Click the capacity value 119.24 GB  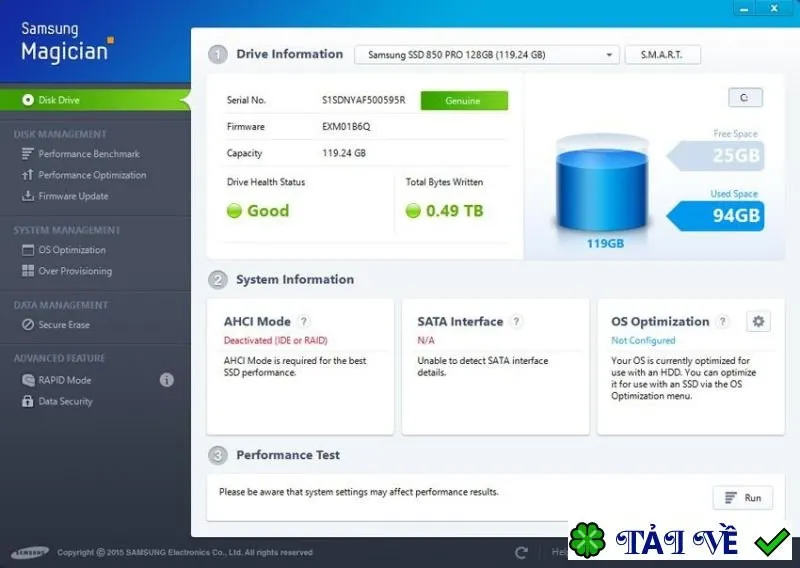344,153
